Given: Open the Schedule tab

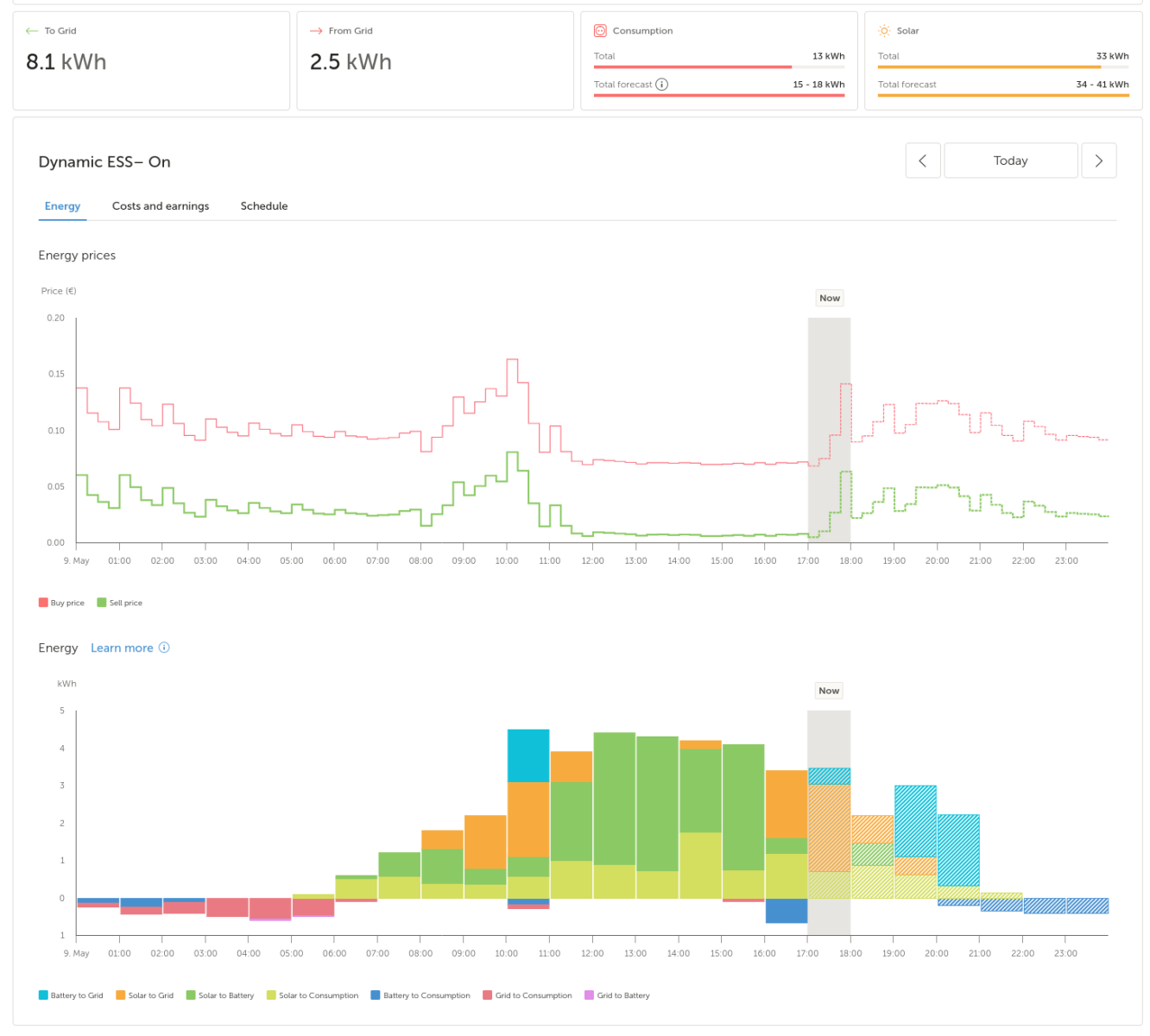Looking at the screenshot, I should tap(264, 206).
